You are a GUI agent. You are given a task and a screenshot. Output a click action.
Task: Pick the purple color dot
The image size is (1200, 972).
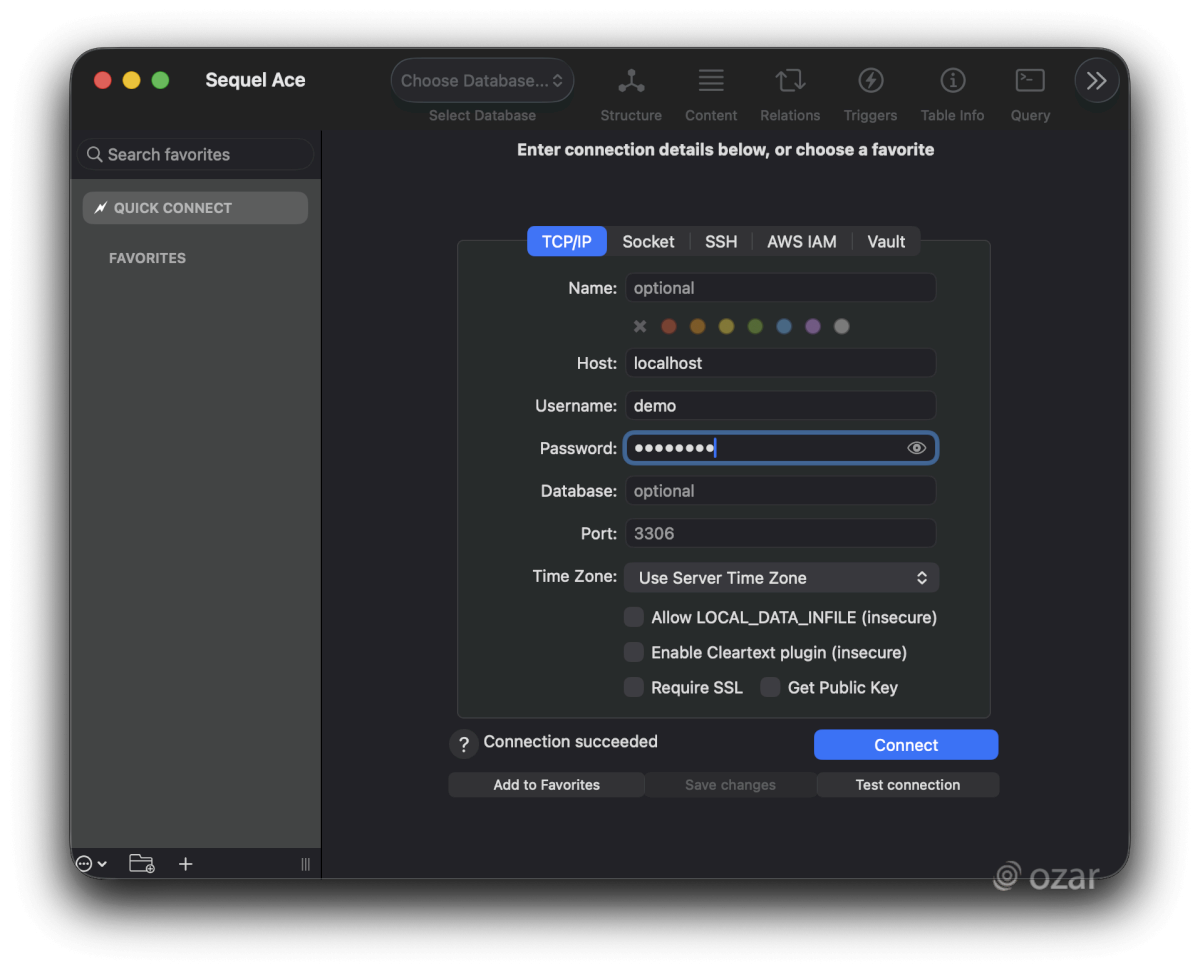click(813, 326)
